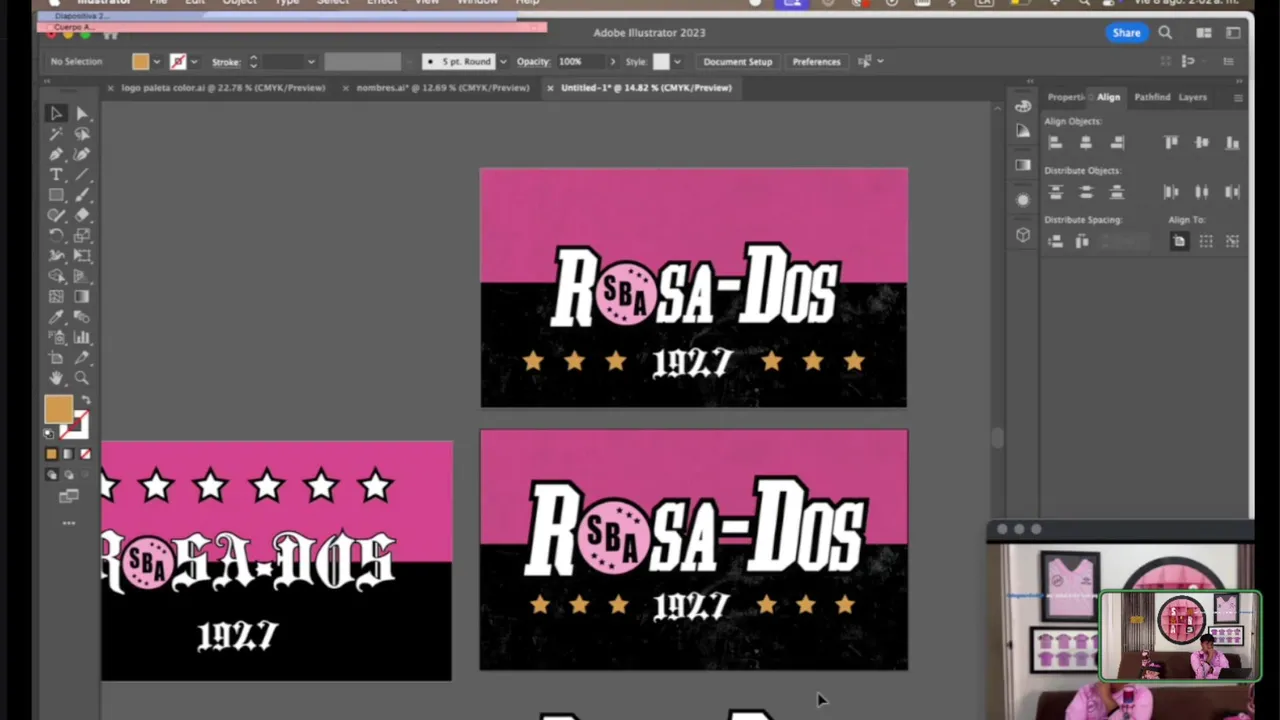
Task: Pick the Line Segment tool
Action: coord(82,175)
